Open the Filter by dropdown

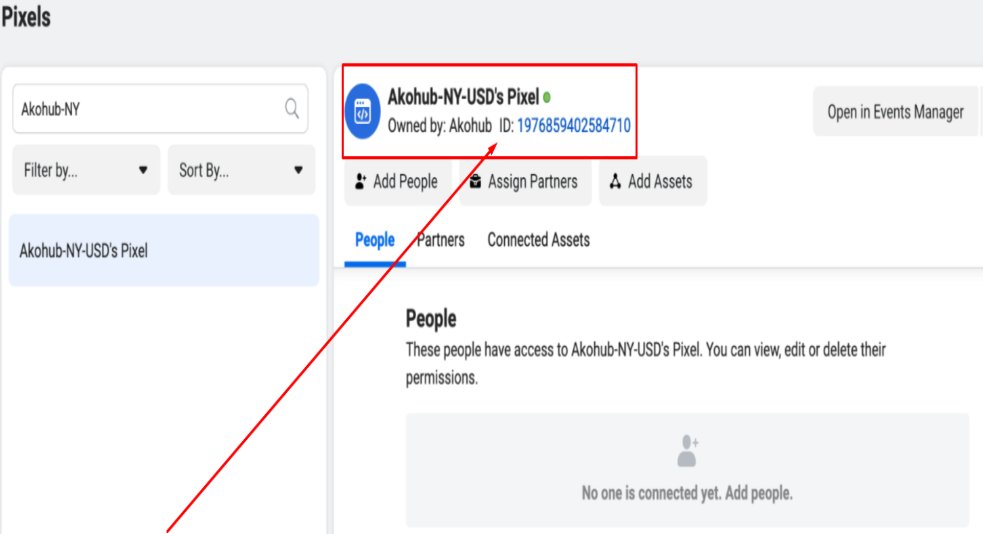pos(86,170)
